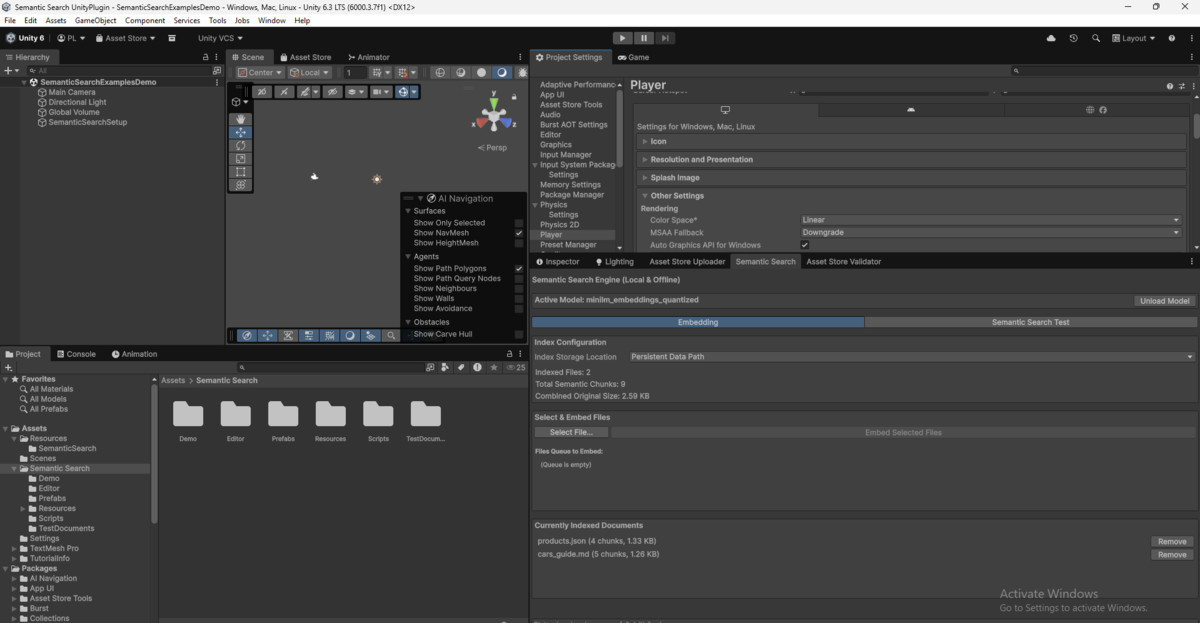Viewport: 1200px width, 623px height.
Task: Select the Hand view tool
Action: click(240, 119)
